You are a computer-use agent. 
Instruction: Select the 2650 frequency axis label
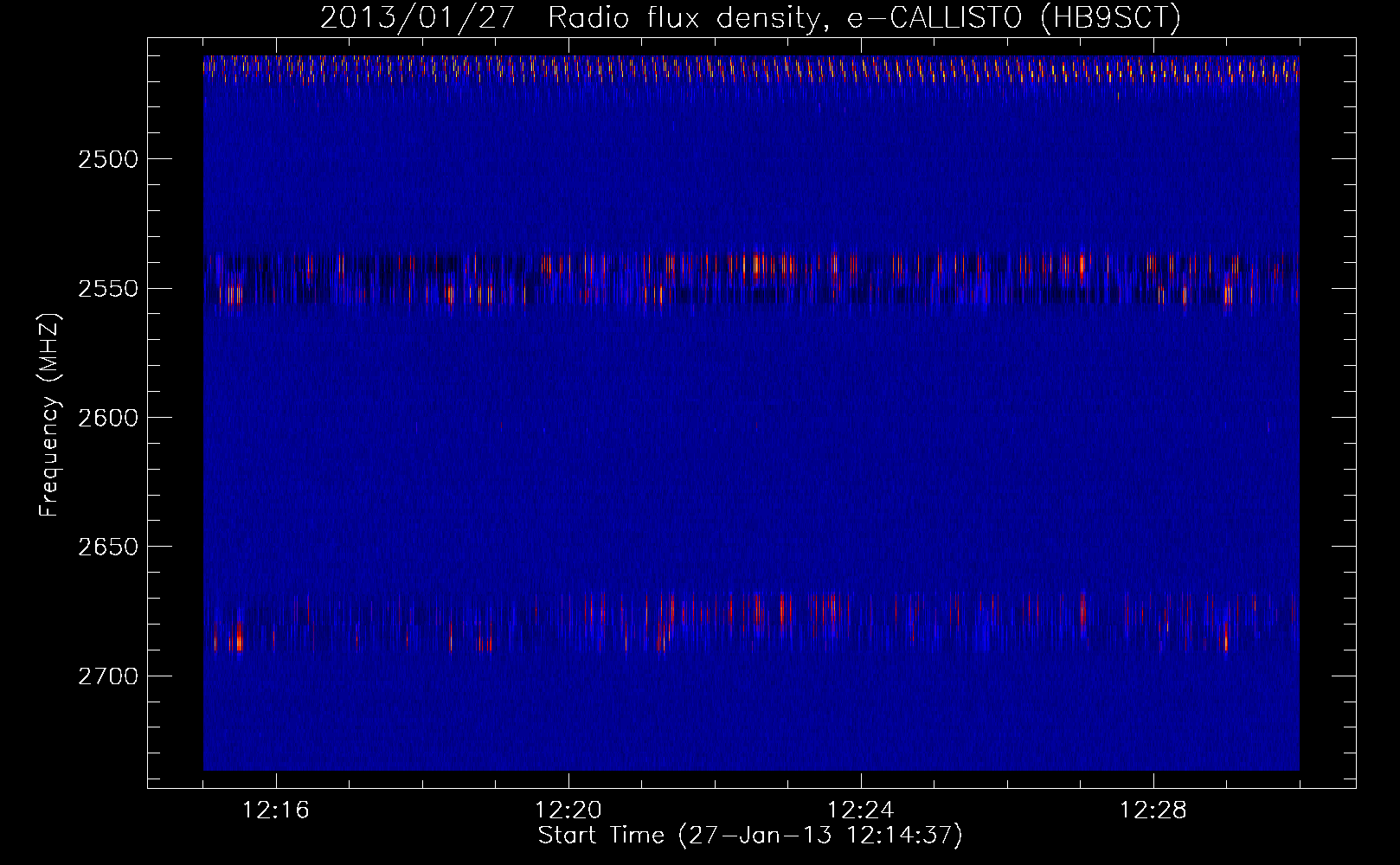coord(108,547)
